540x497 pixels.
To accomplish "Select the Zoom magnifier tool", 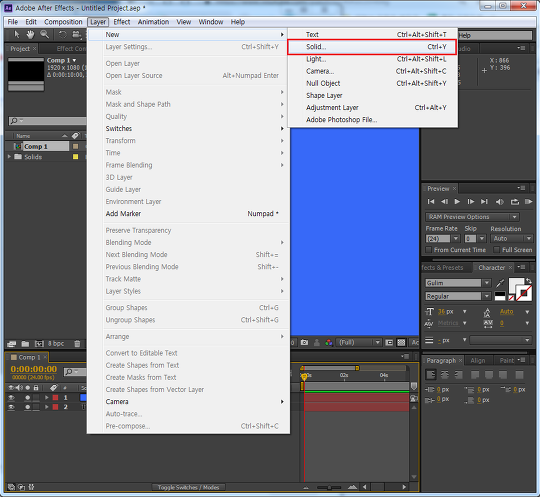I will (44, 34).
